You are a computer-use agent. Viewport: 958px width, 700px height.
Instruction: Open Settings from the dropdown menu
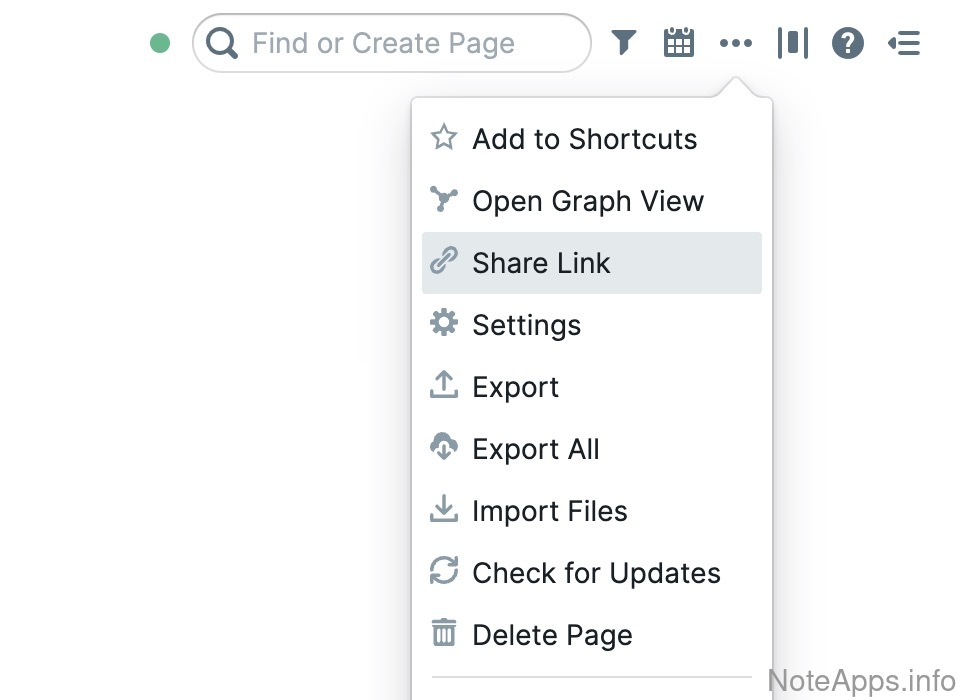pos(526,325)
